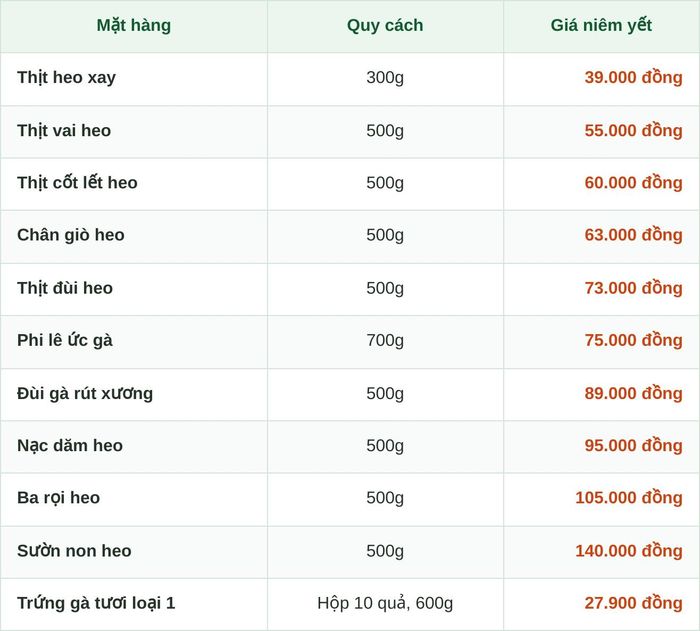This screenshot has width=700, height=631.
Task: Click the Nạc dăm heo name
Action: pyautogui.click(x=70, y=446)
